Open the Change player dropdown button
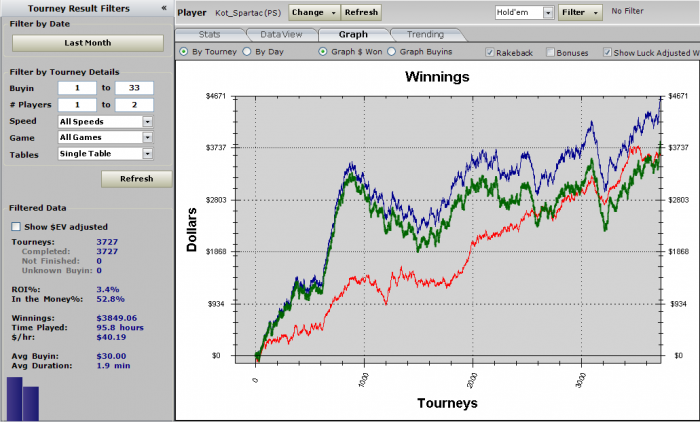The image size is (700, 422). tap(314, 13)
